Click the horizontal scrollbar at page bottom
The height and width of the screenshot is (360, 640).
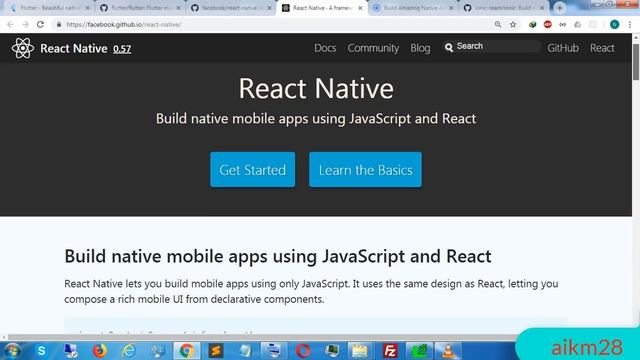click(x=261, y=338)
